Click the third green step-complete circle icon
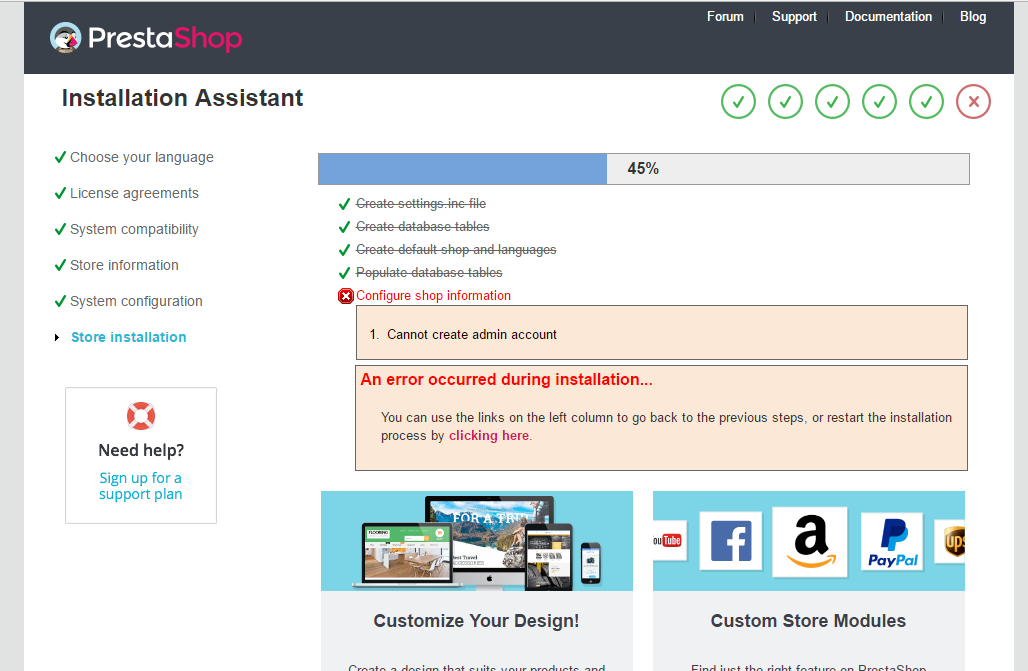Viewport: 1028px width, 671px height. (x=833, y=102)
